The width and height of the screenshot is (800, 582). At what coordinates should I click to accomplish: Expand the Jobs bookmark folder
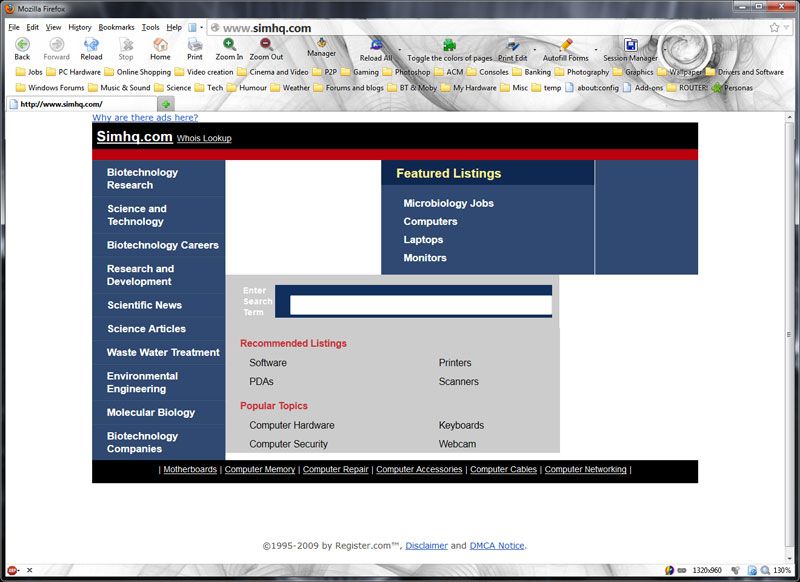point(29,72)
